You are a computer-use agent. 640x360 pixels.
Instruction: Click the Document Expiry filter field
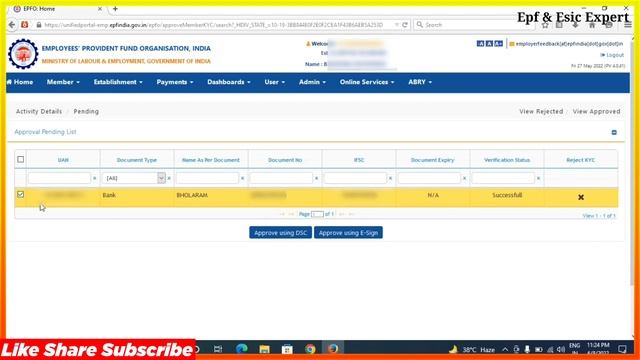tap(429, 178)
